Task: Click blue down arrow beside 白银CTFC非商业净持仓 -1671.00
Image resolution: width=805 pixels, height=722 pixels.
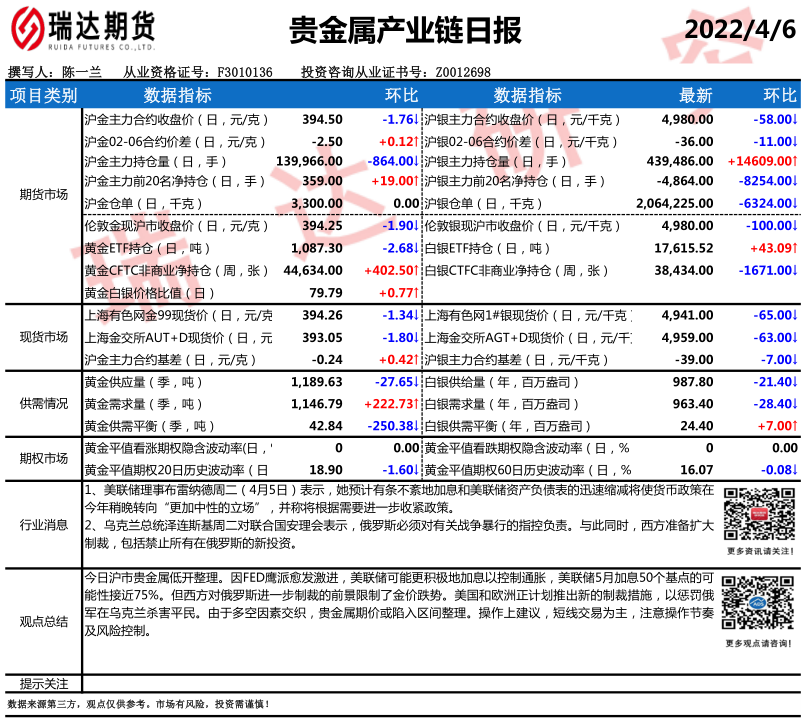Action: [x=796, y=270]
